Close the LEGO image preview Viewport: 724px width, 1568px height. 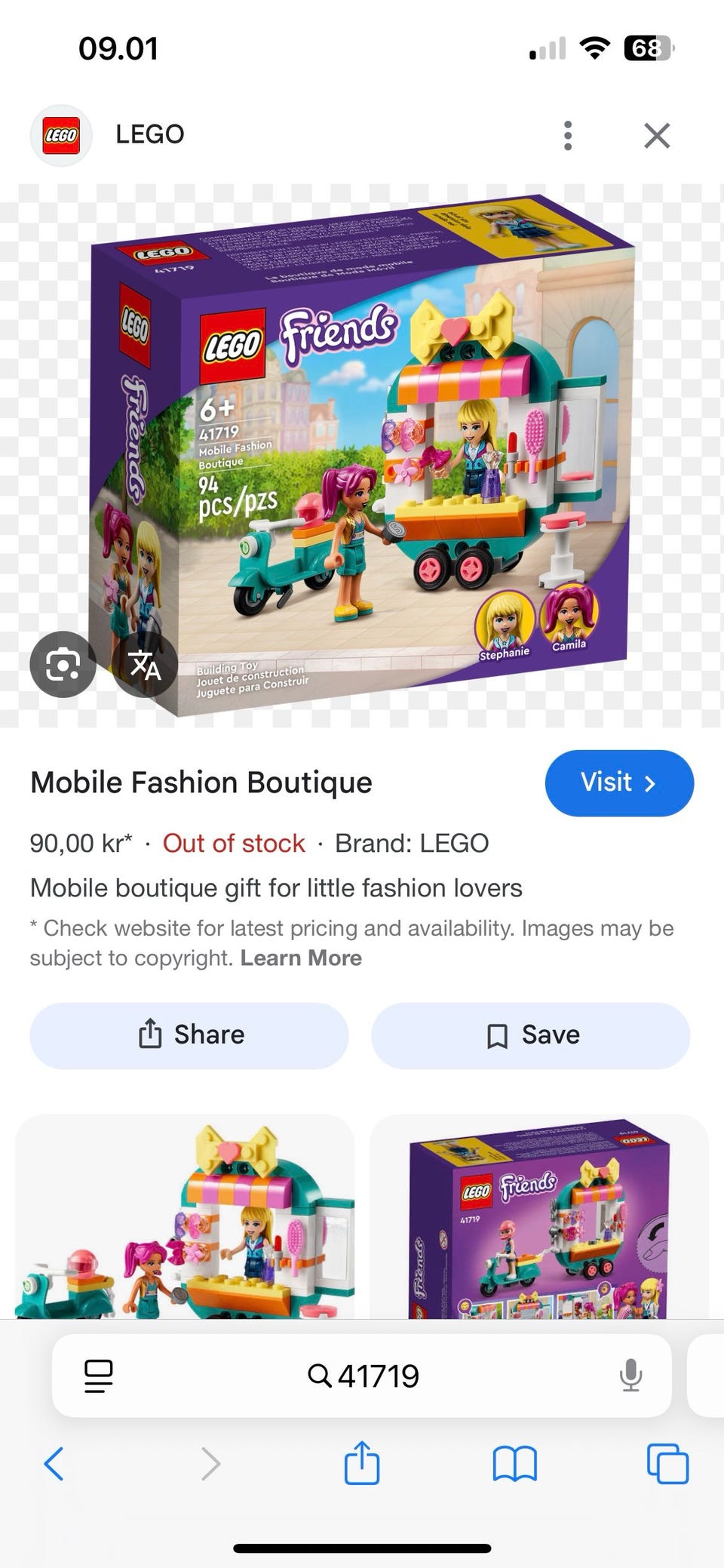[657, 136]
